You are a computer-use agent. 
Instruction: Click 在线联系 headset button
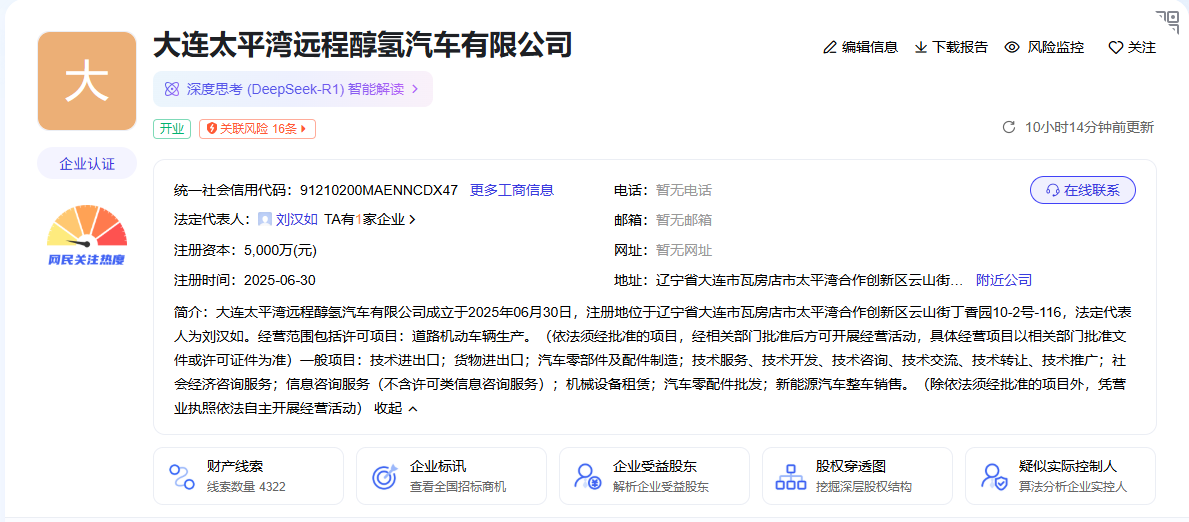pos(1082,190)
